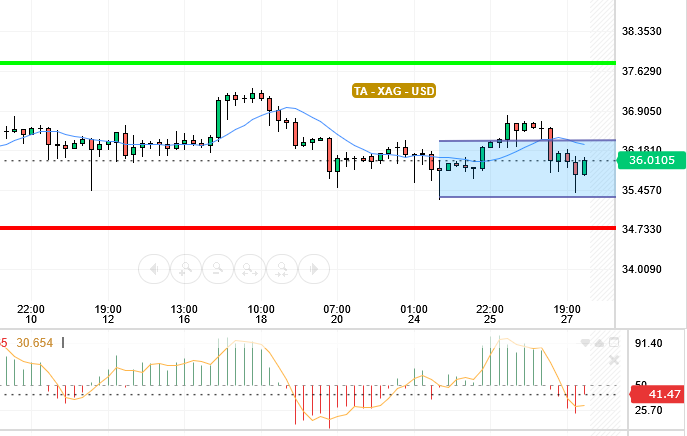This screenshot has height=436, width=687.
Task: Select the red horizontal support line
Action: point(307,228)
